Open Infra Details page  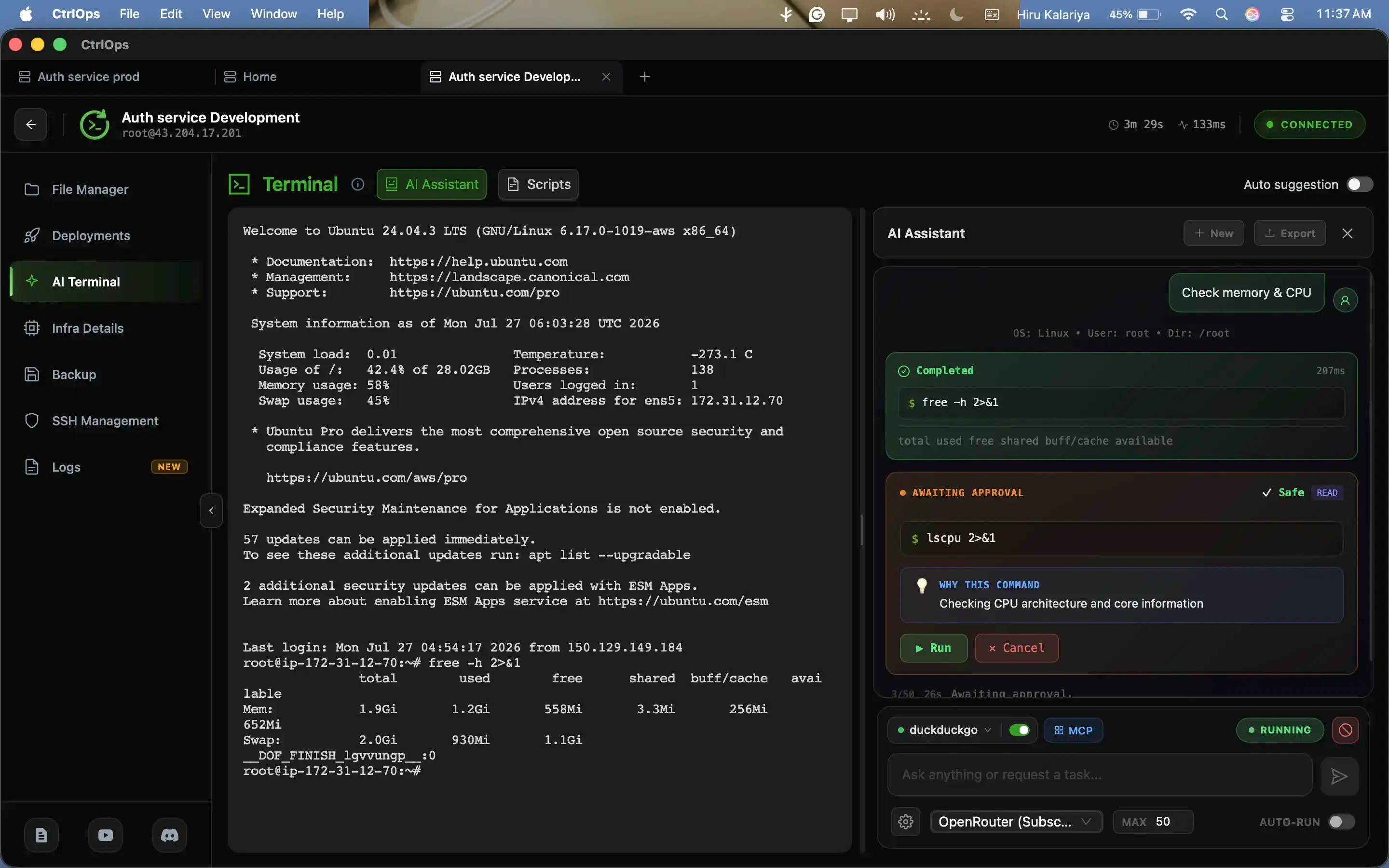(x=106, y=328)
